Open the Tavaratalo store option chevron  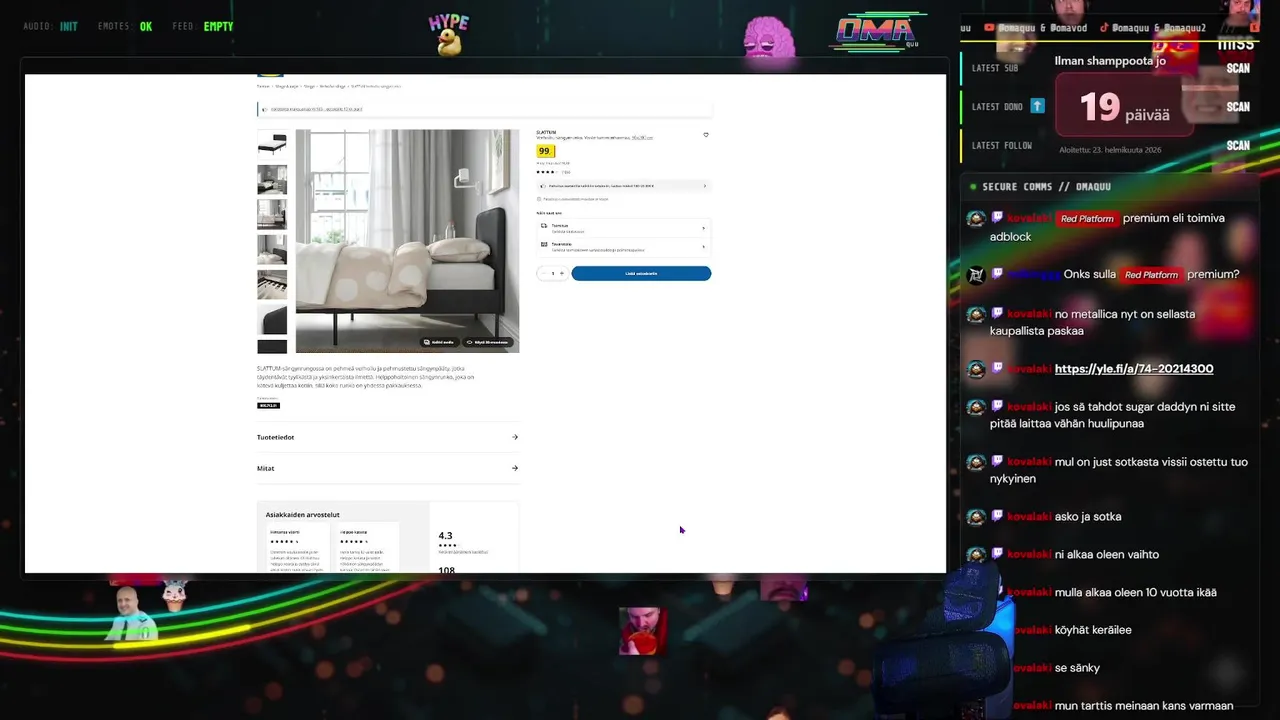coord(703,246)
